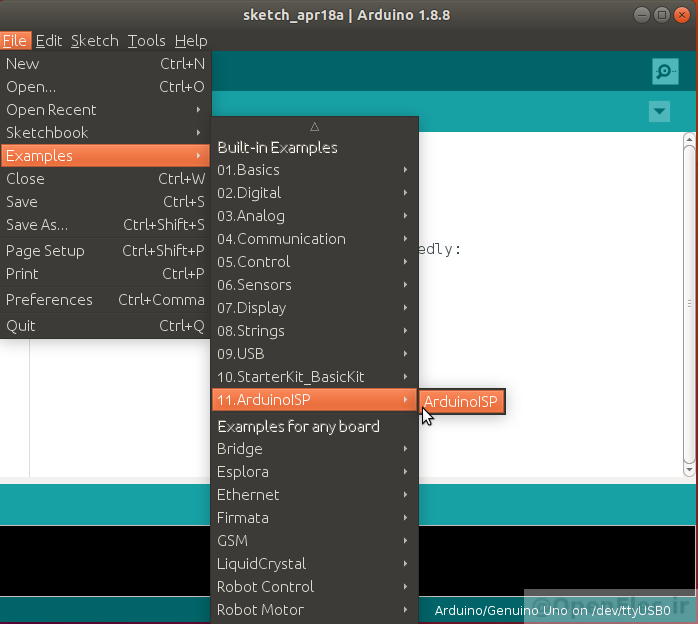Image resolution: width=698 pixels, height=624 pixels.
Task: Open the Help menu
Action: click(x=191, y=41)
